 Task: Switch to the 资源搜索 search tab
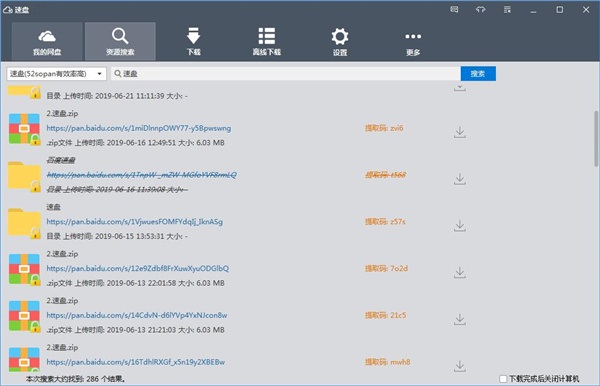(120, 41)
